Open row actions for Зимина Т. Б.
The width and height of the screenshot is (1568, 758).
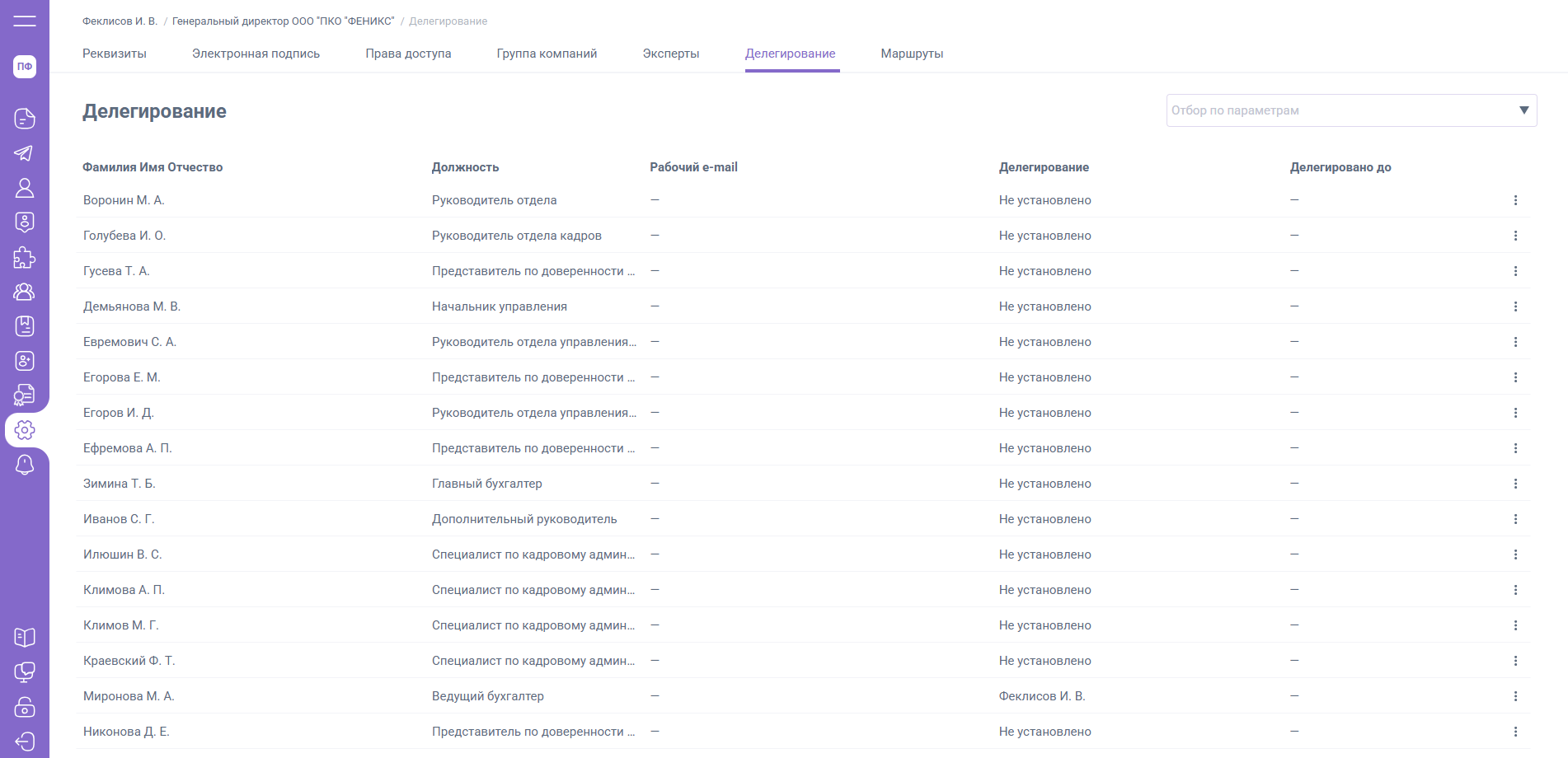tap(1515, 484)
